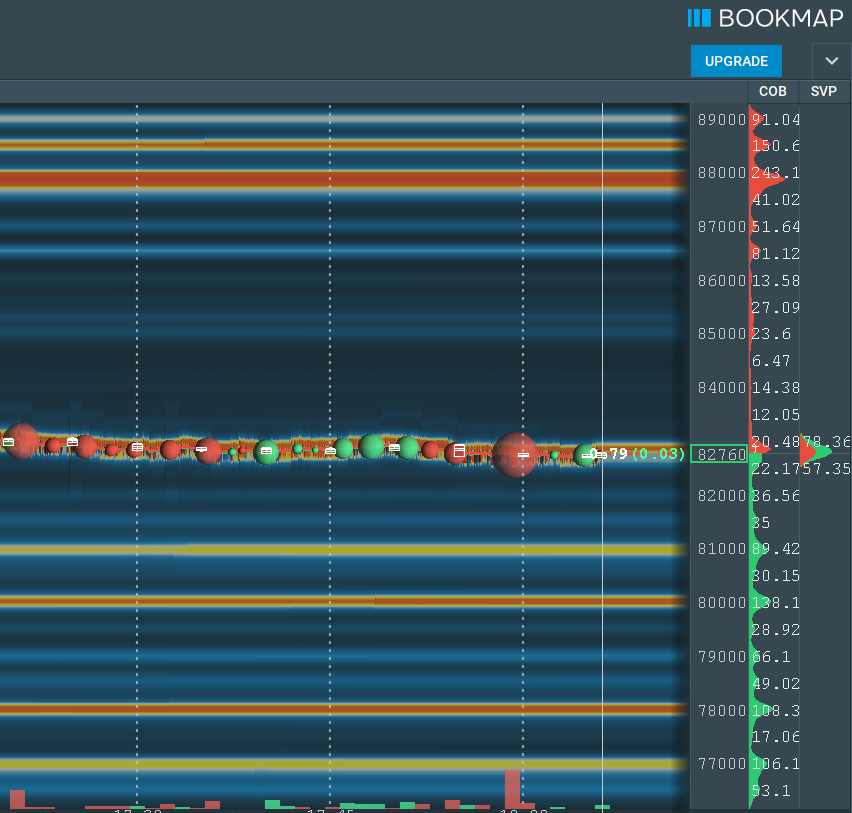Click the UPGRADE button
The image size is (852, 813).
coord(736,61)
